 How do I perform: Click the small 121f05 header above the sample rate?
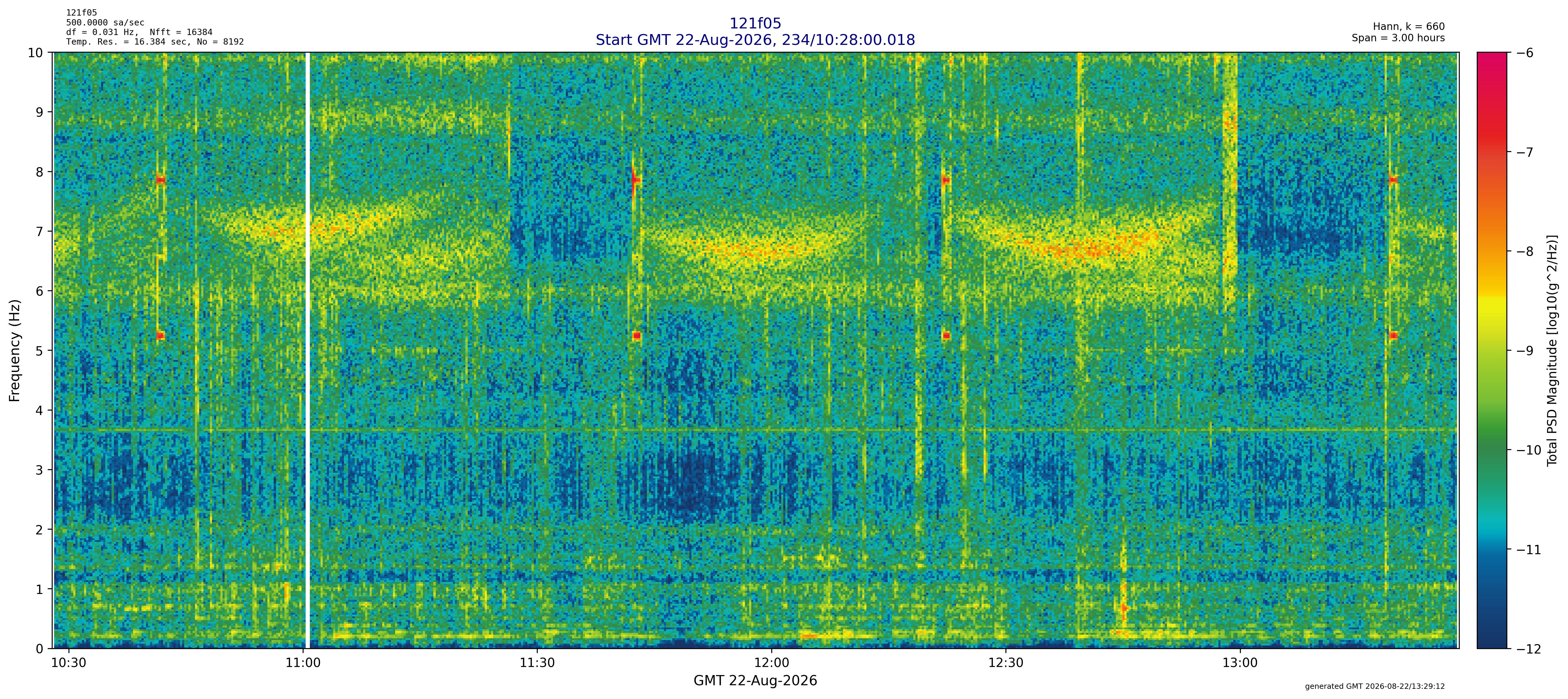(x=82, y=13)
